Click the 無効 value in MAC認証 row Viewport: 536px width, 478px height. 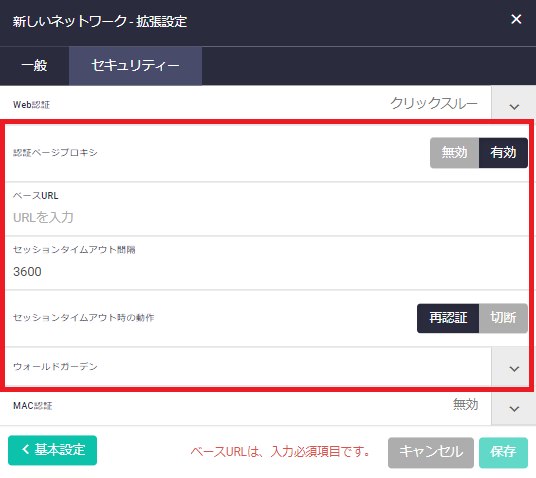[x=465, y=405]
